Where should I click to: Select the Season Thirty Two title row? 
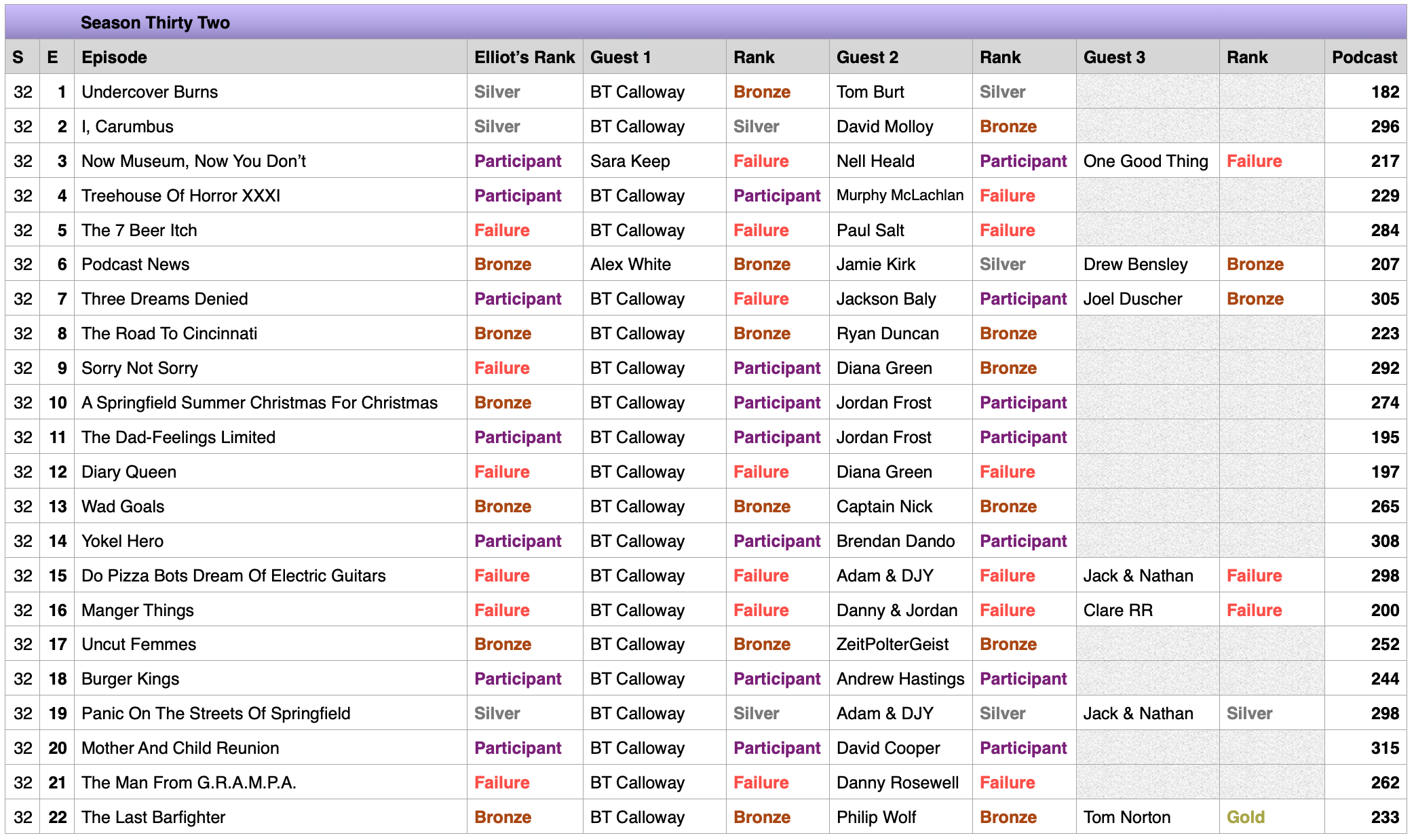coord(706,22)
